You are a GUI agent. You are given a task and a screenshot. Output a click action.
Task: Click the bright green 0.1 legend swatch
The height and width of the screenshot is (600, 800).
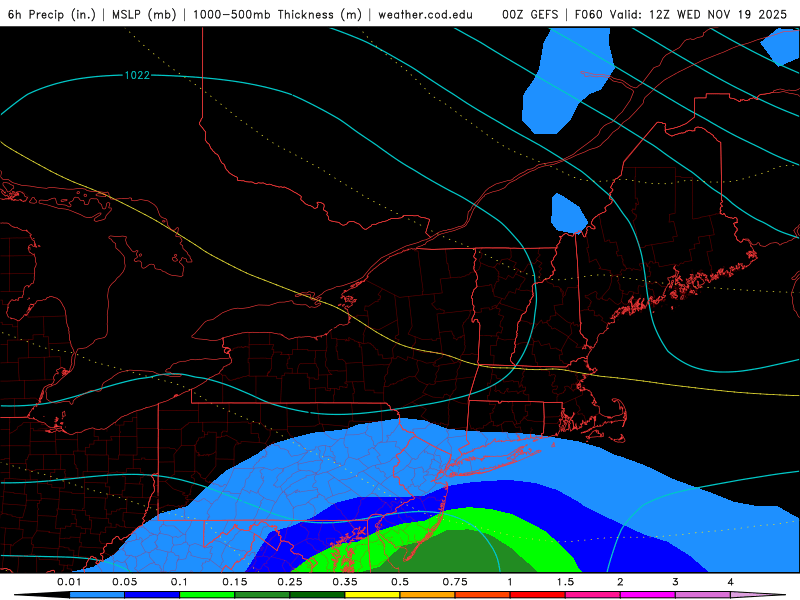click(207, 595)
